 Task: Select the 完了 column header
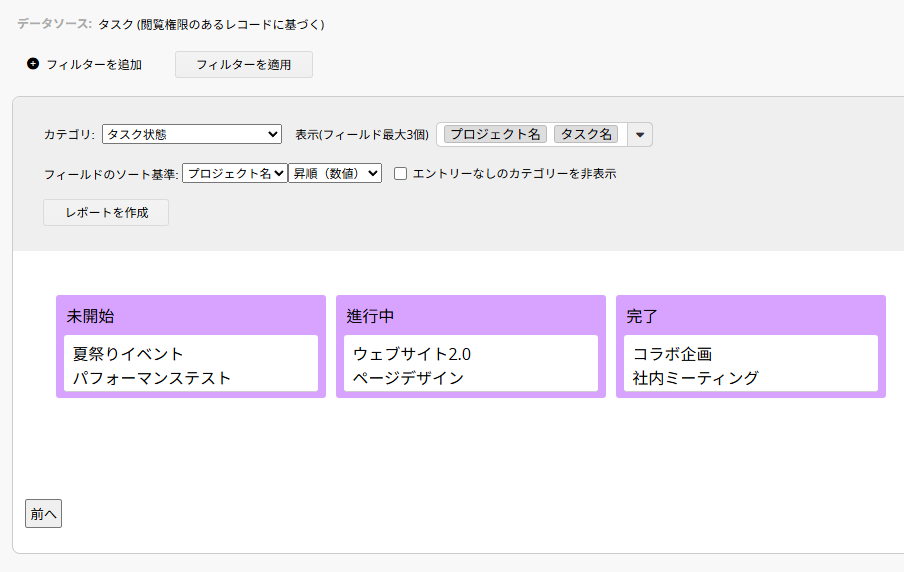tap(642, 316)
